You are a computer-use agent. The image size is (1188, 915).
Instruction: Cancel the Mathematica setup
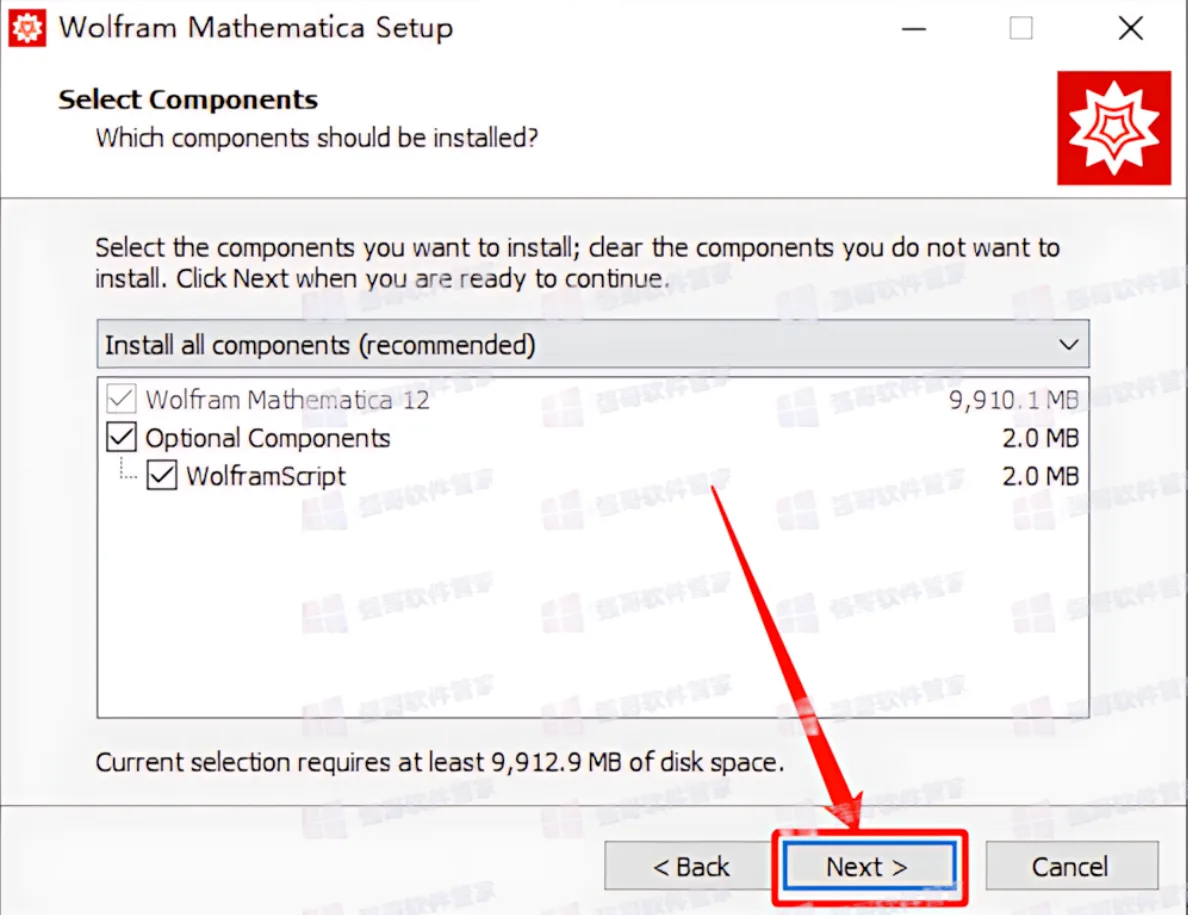(x=1071, y=866)
